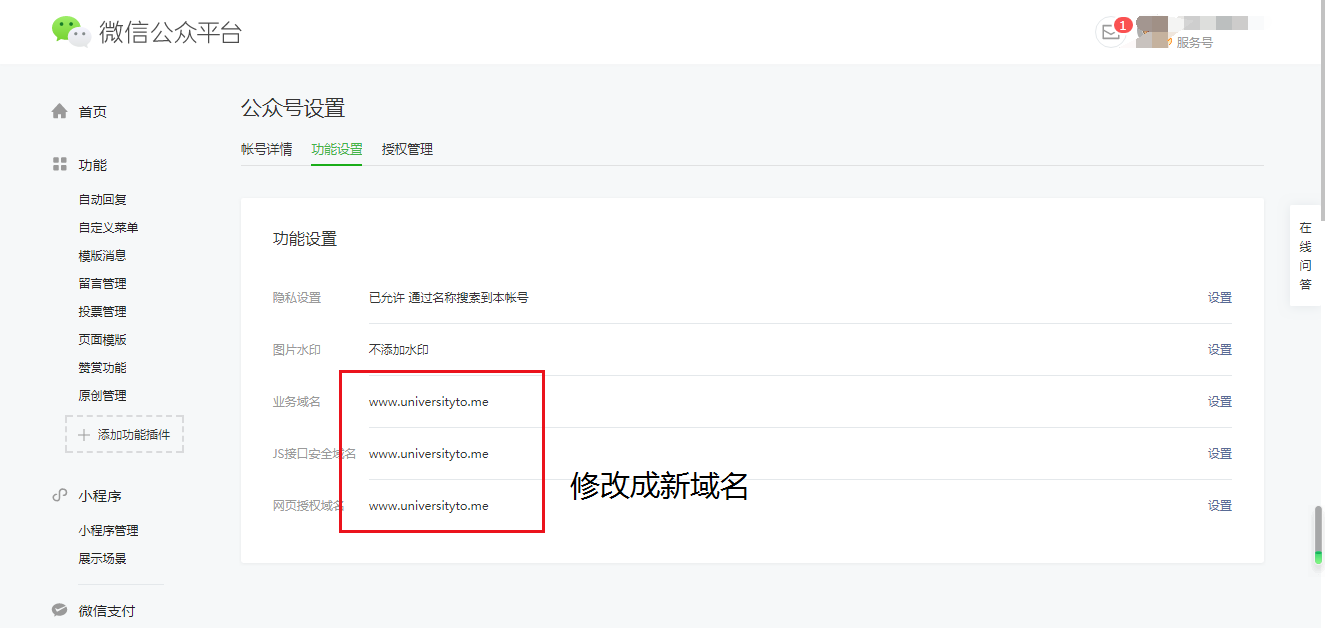Open 模板消息 in sidebar
1325x628 pixels.
coord(103,256)
